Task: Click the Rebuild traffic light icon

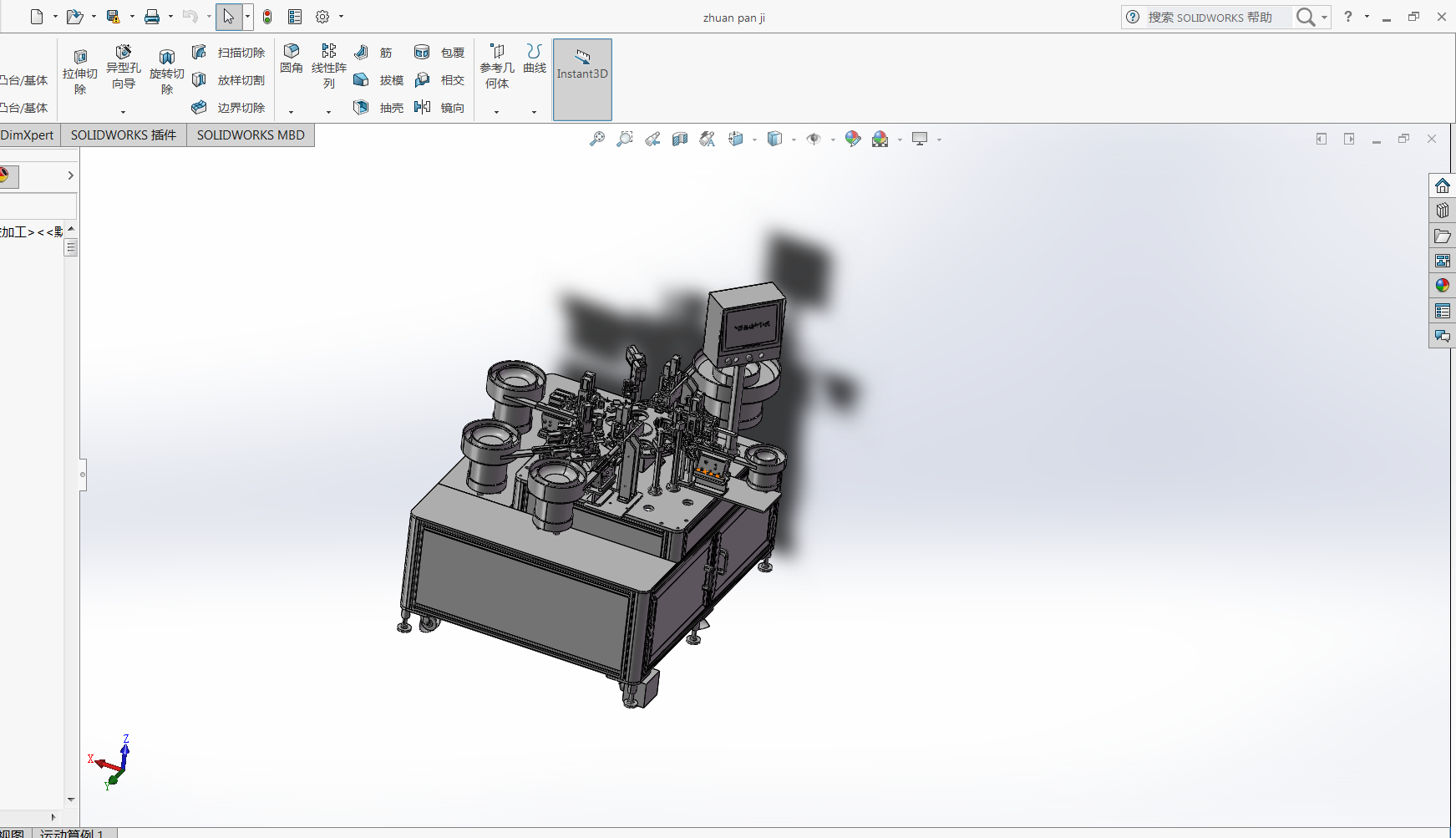Action: pos(267,17)
